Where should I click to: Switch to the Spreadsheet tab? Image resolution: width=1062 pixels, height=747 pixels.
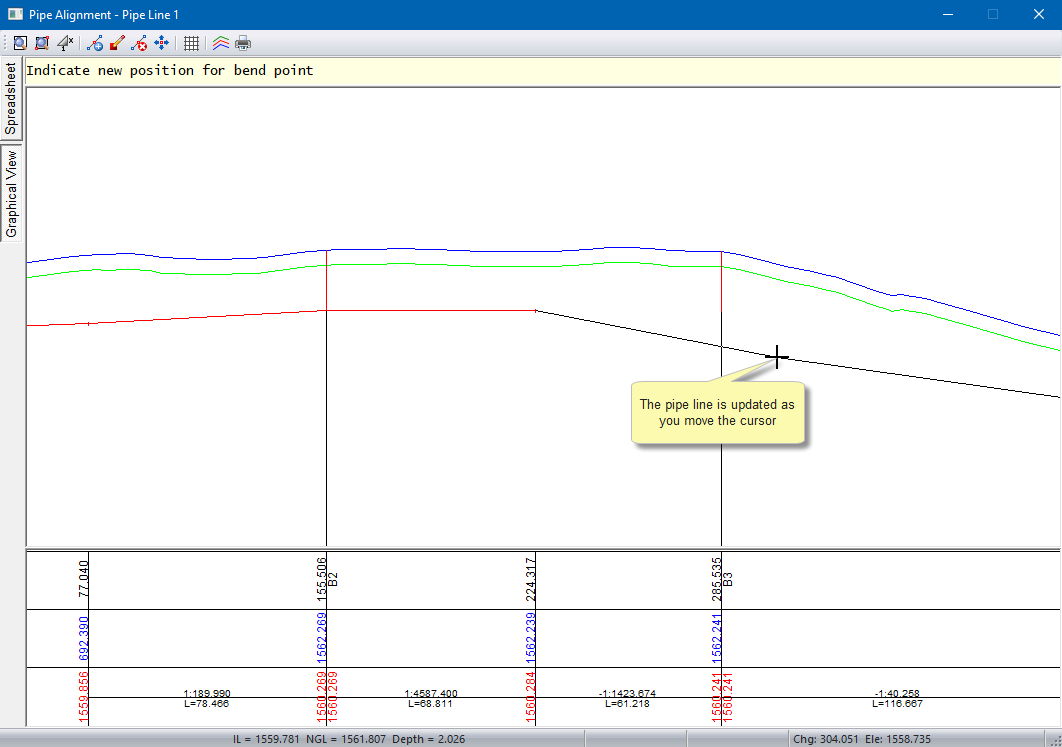(x=11, y=99)
